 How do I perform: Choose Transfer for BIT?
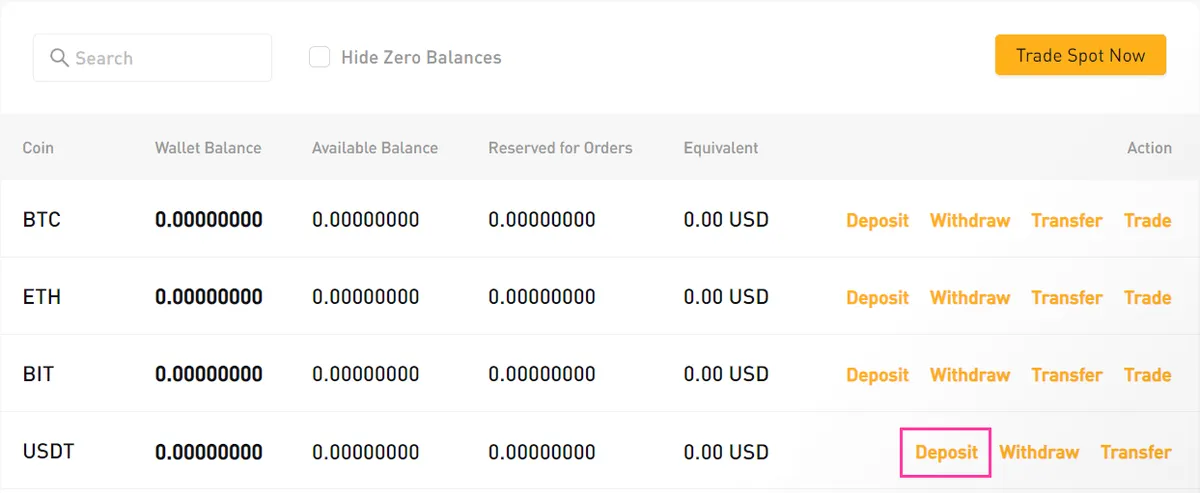pos(1067,375)
